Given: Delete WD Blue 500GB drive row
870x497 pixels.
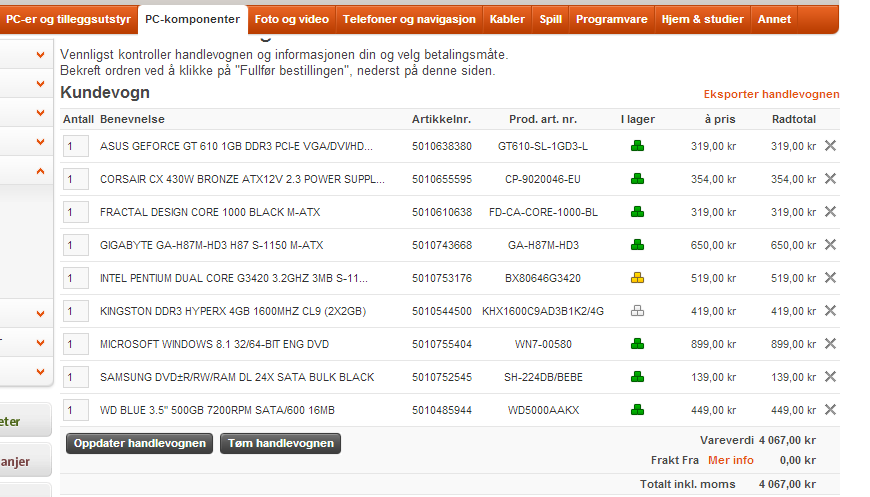Looking at the screenshot, I should tap(830, 410).
